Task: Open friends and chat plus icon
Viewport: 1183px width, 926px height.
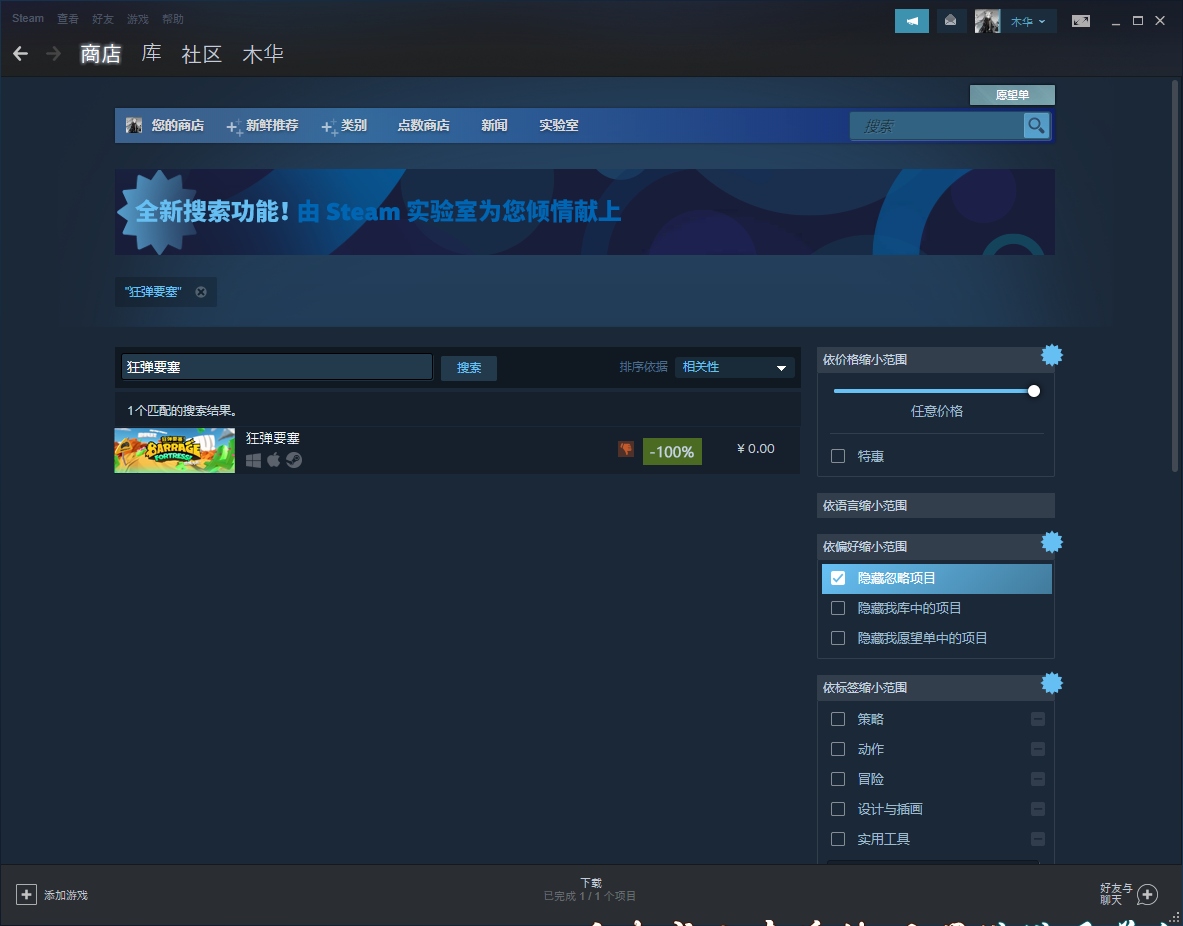Action: click(x=1148, y=895)
